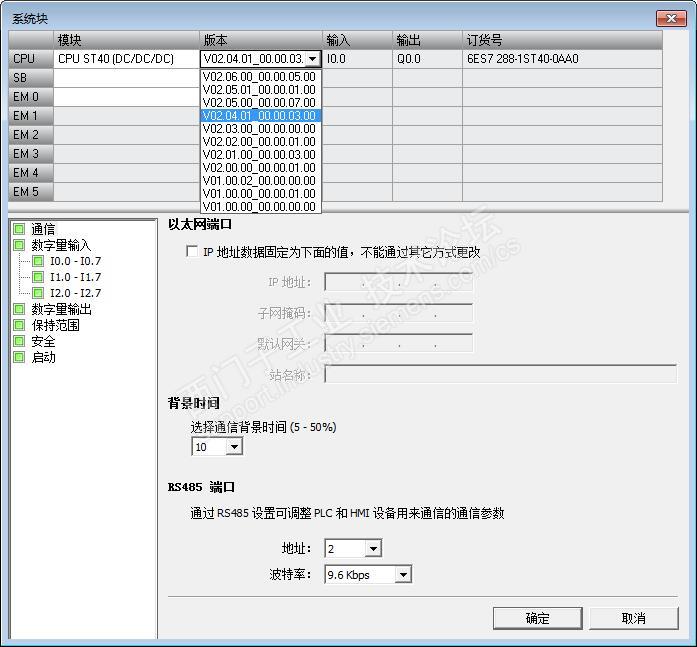
Task: Click the green icon beside I2.0 - I2.7
Action: click(x=38, y=293)
